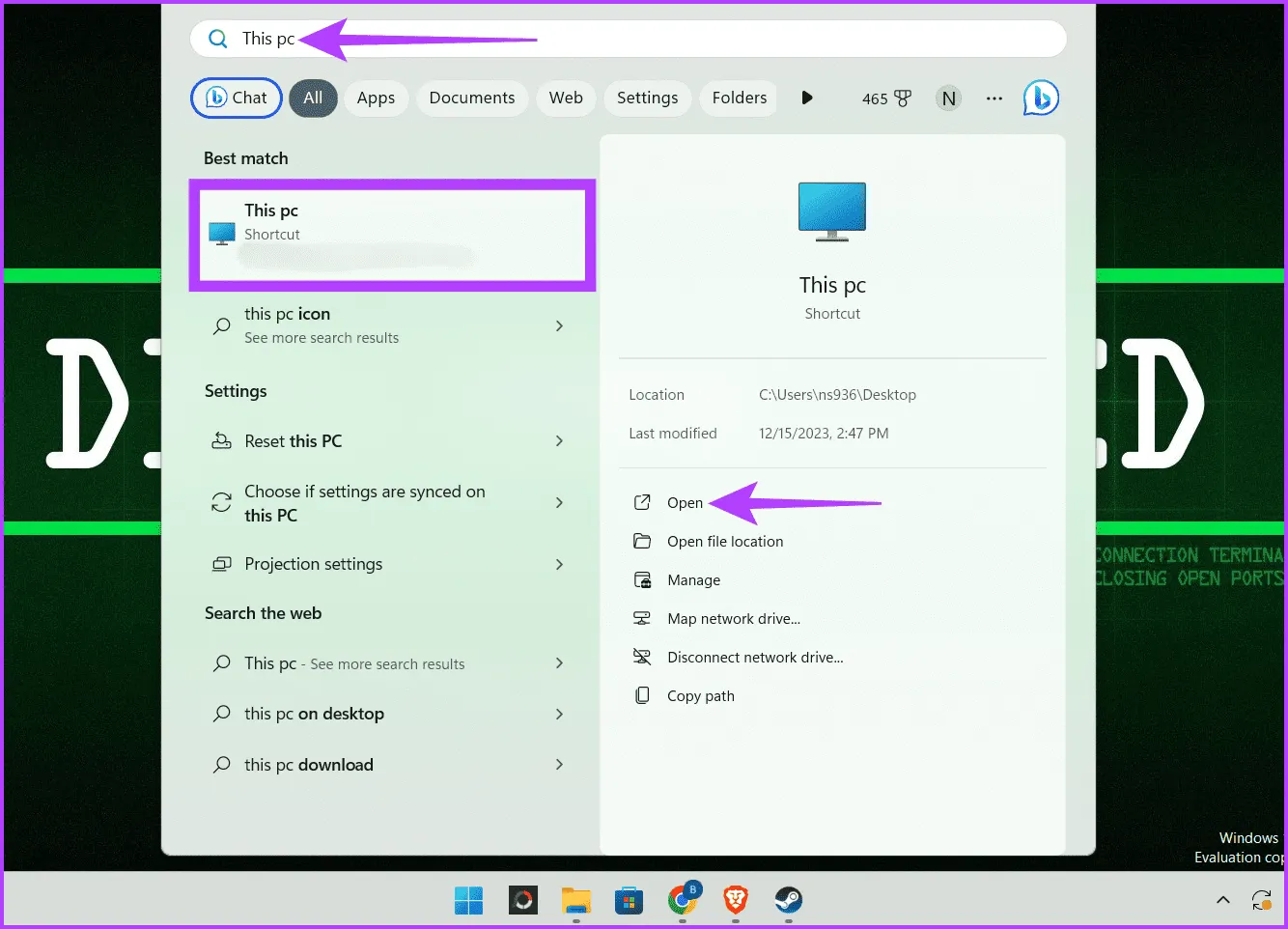1288x929 pixels.
Task: Open more options via the ellipsis
Action: coord(994,98)
